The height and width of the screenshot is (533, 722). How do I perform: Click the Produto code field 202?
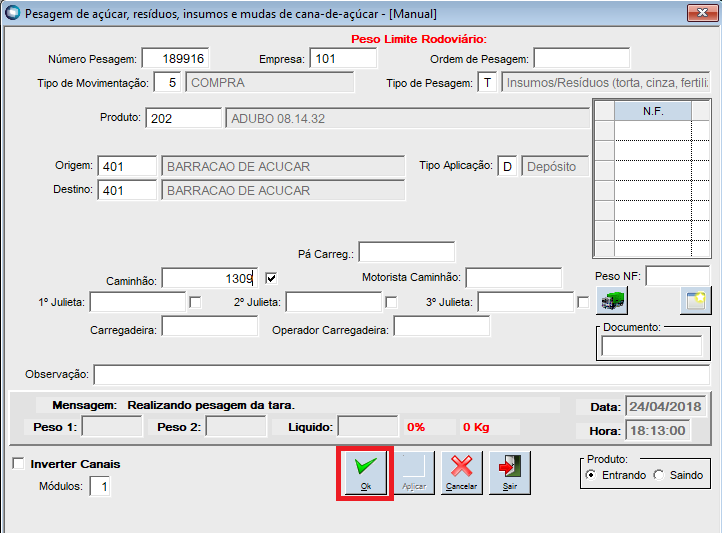pyautogui.click(x=183, y=118)
